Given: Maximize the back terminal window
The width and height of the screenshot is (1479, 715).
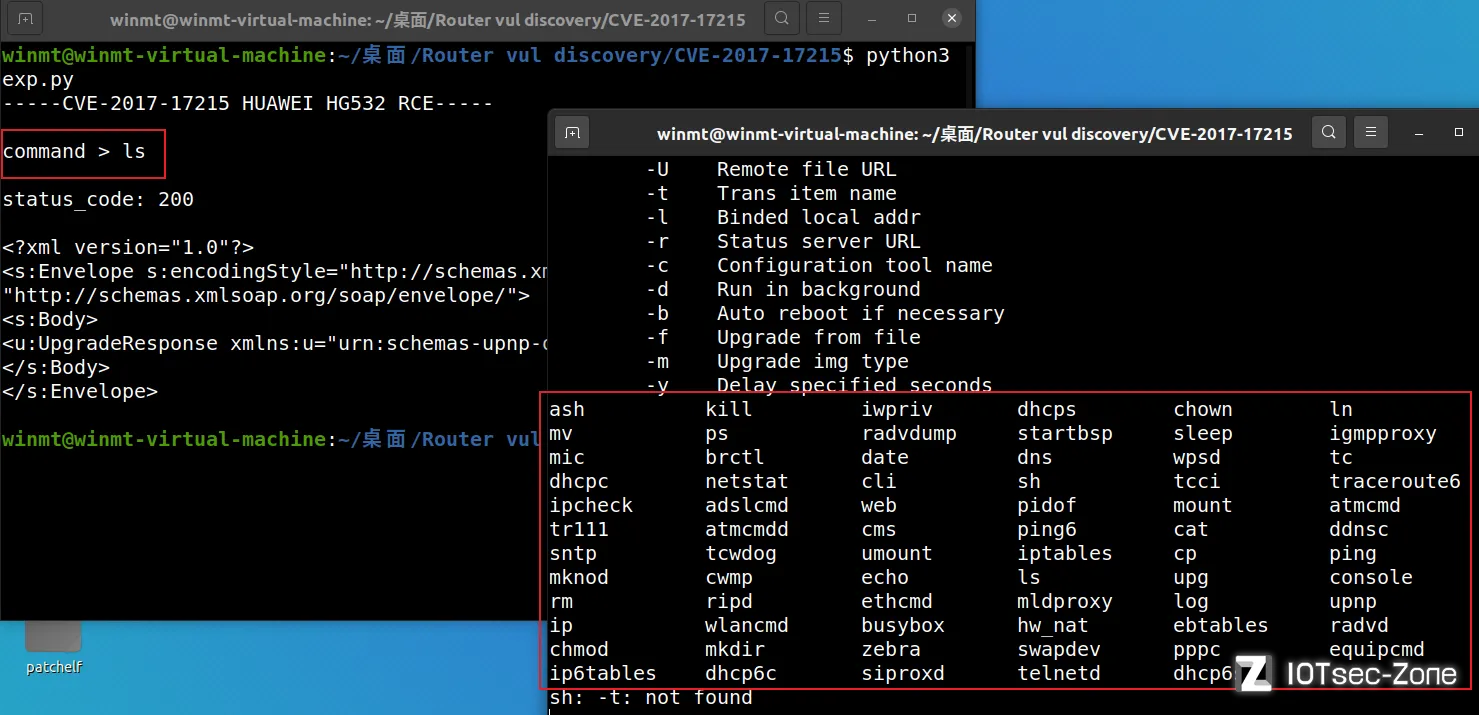Looking at the screenshot, I should click(911, 19).
